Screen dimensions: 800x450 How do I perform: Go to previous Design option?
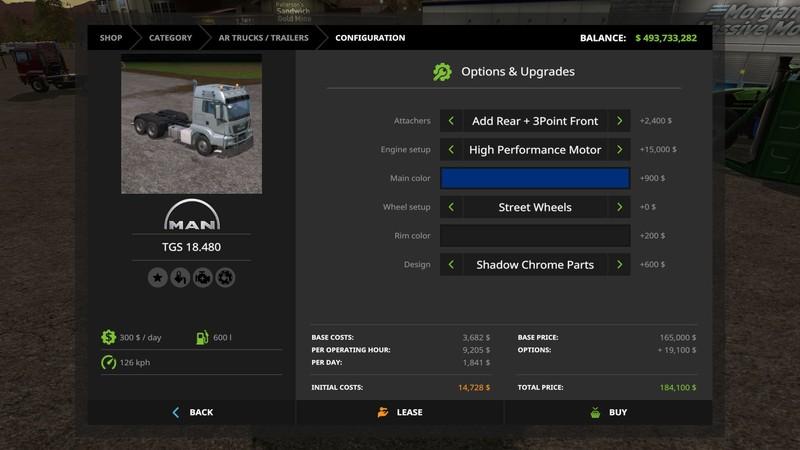(x=451, y=265)
